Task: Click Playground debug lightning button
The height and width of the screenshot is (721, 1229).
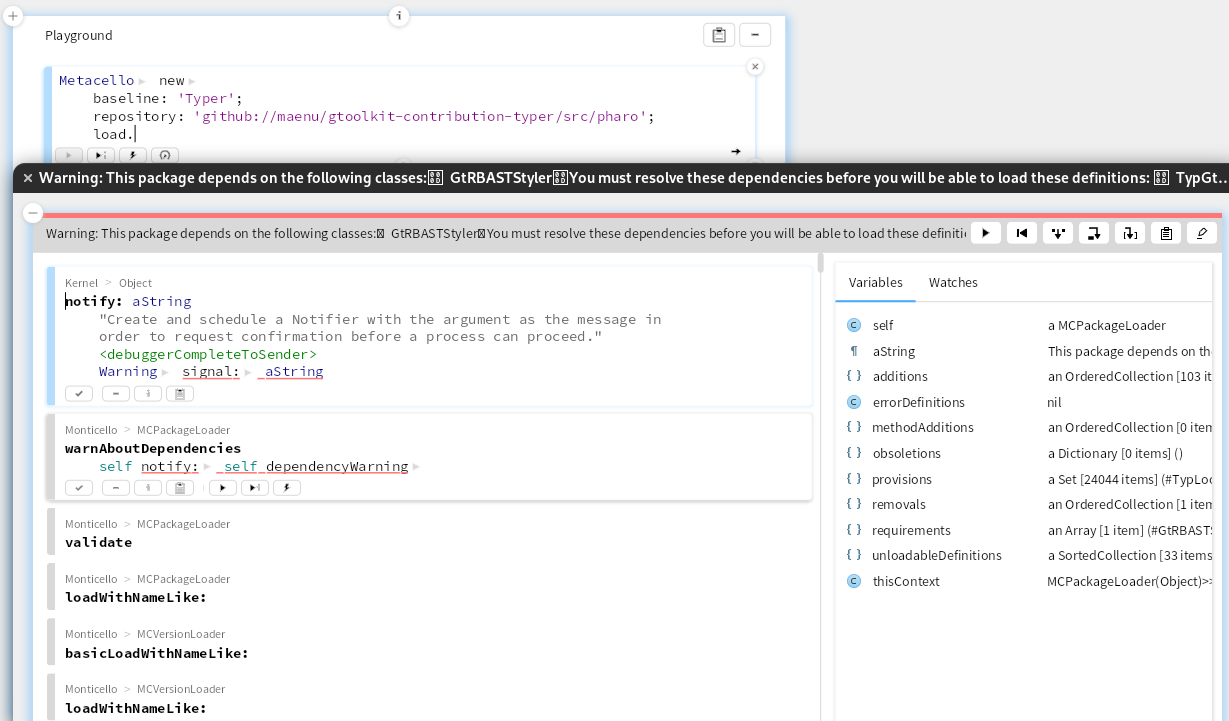Action: coord(133,155)
